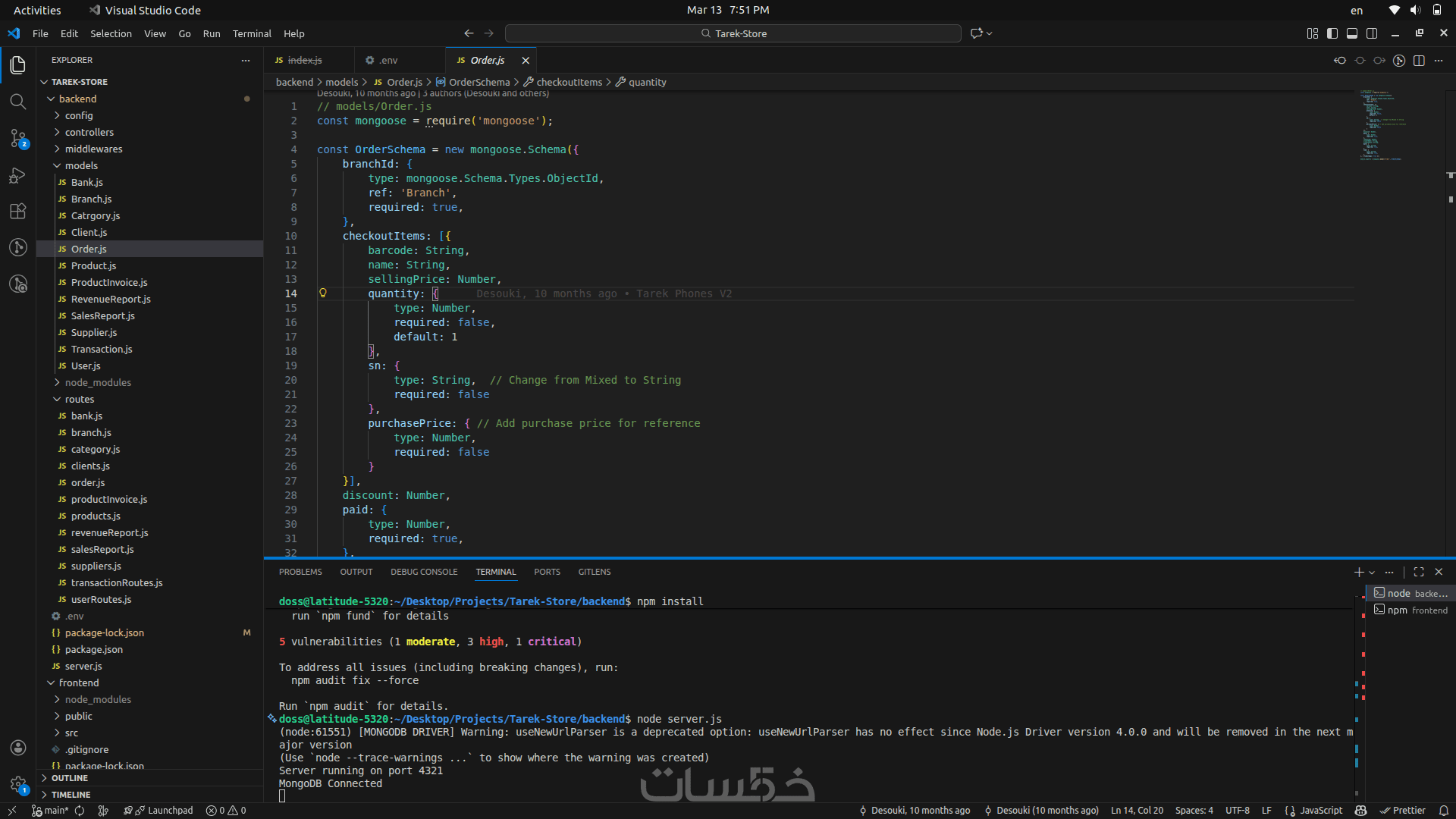Open the Extensions view
The image size is (1456, 819).
[x=17, y=212]
